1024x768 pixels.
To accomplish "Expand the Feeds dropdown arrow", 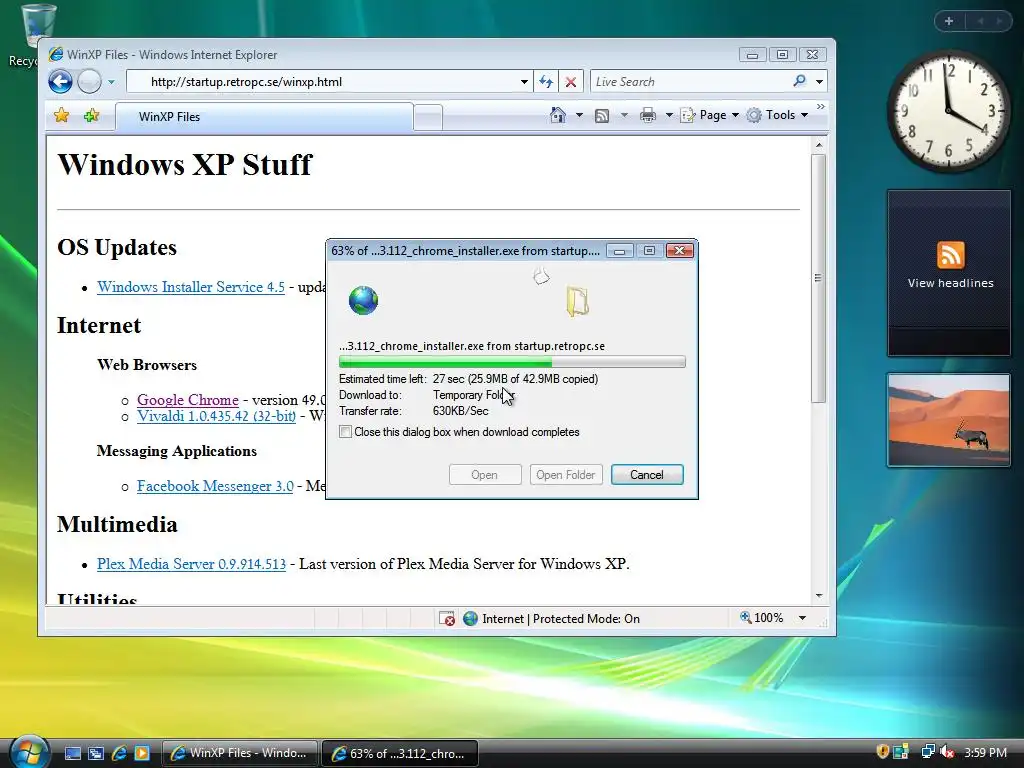I will 624,116.
